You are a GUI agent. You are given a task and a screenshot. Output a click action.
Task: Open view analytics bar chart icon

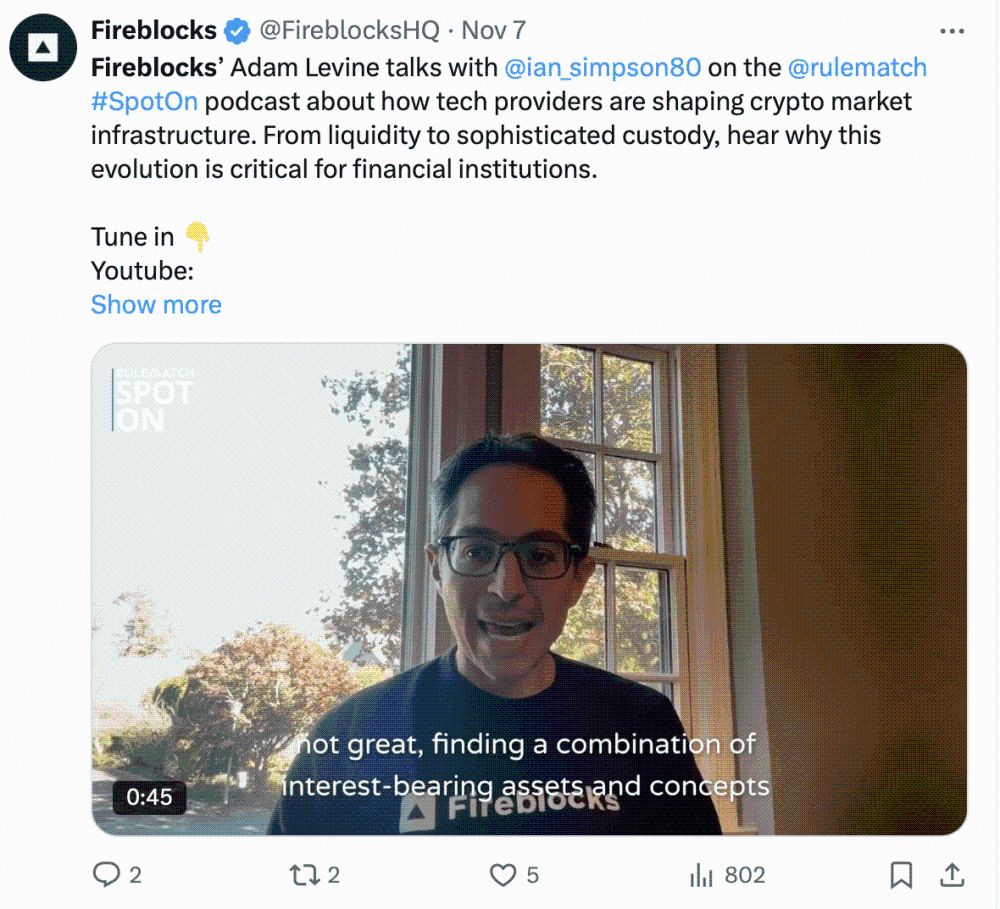coord(699,875)
